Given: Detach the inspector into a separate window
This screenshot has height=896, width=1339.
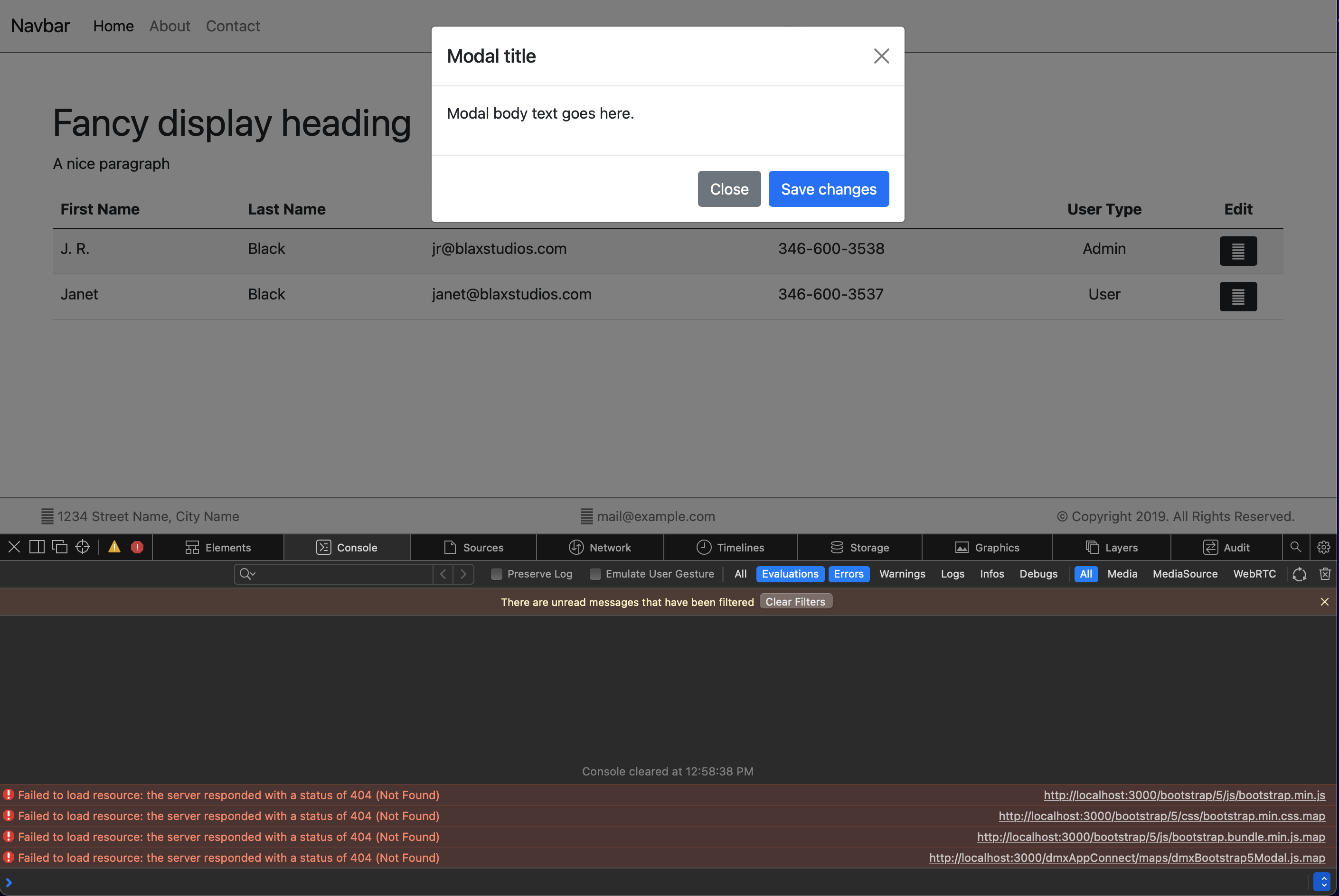Looking at the screenshot, I should [x=59, y=547].
